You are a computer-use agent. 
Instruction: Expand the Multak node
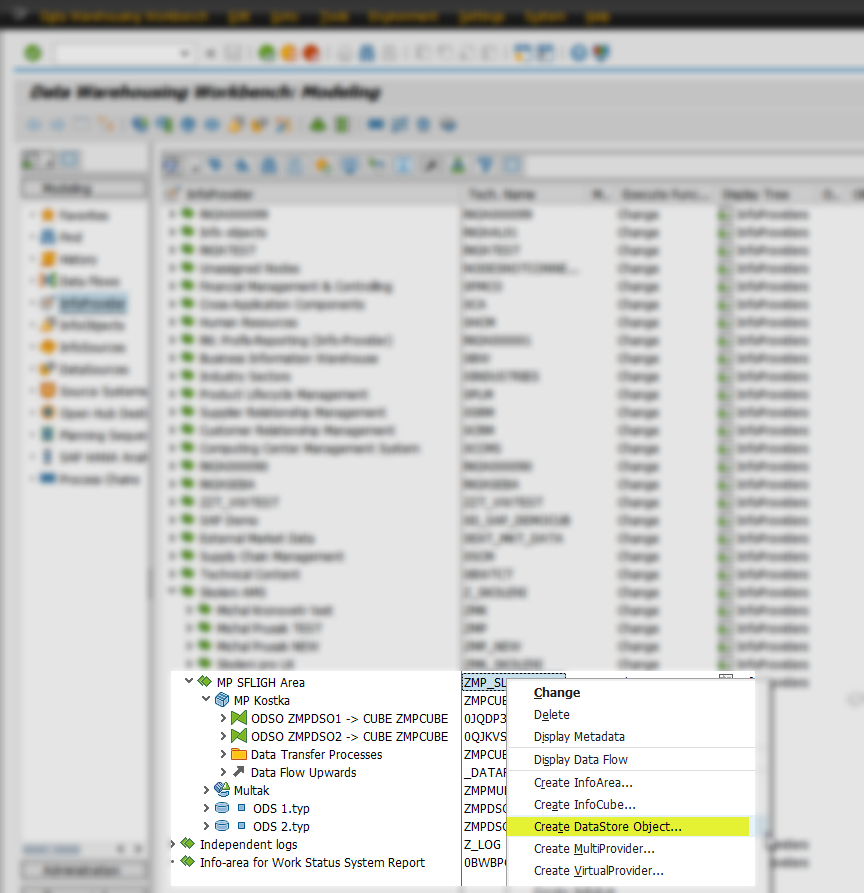click(206, 791)
